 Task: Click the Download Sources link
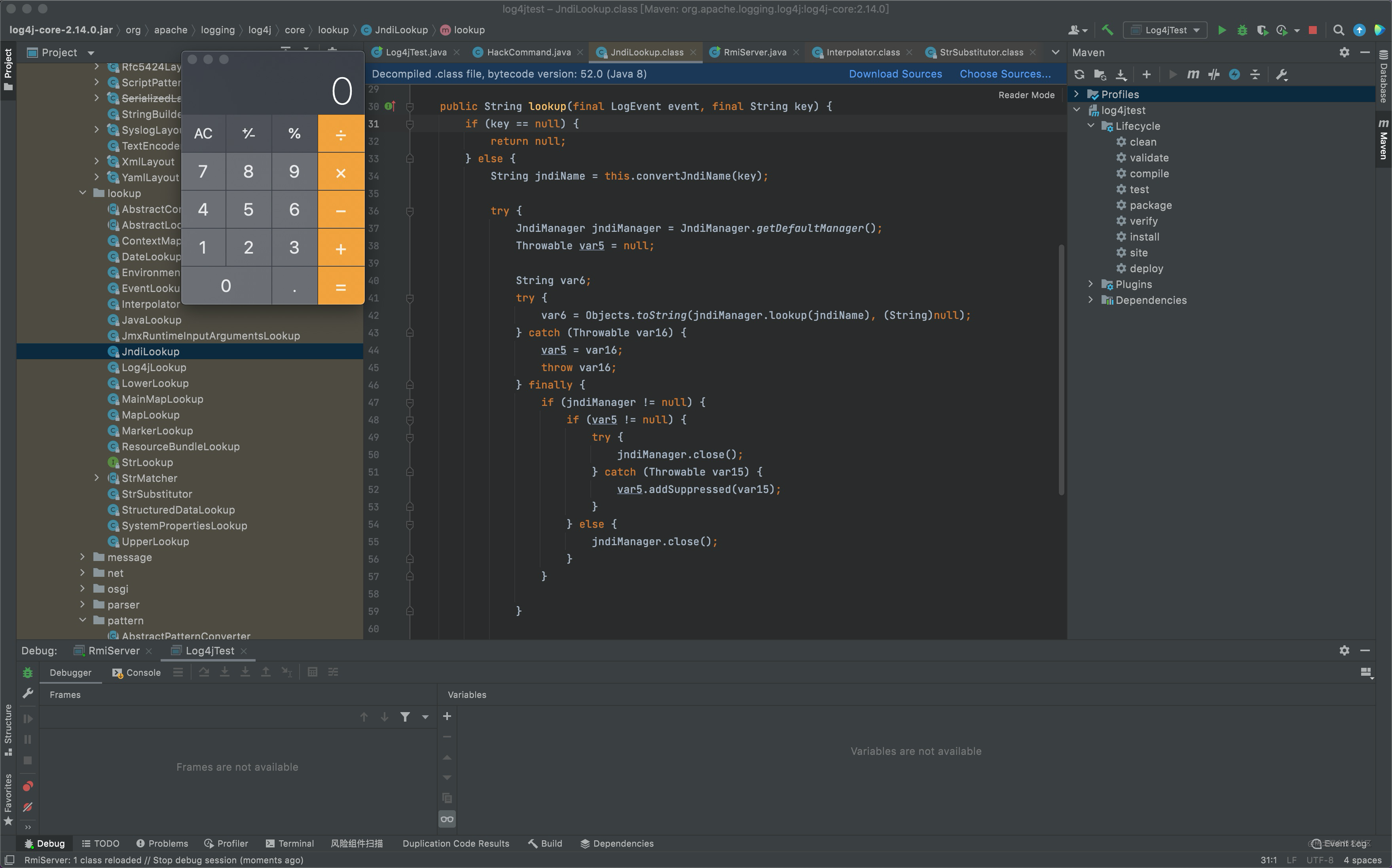click(895, 74)
